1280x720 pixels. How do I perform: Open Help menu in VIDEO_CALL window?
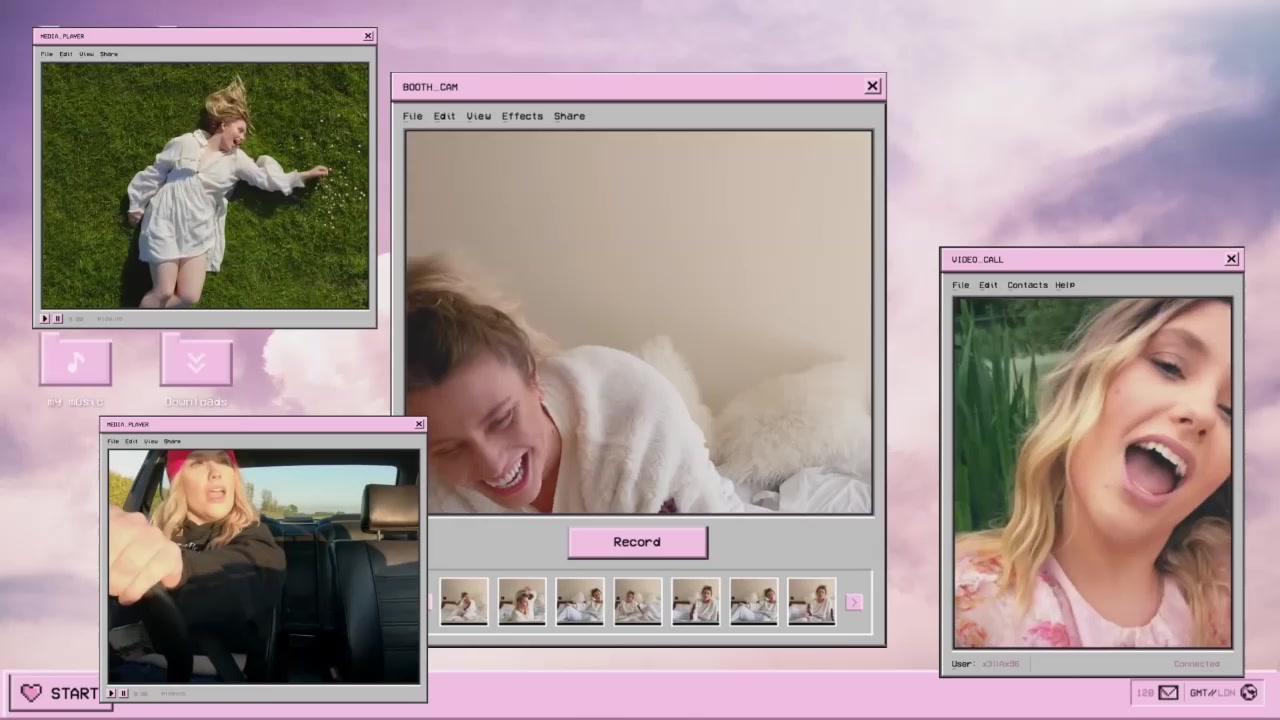point(1065,285)
